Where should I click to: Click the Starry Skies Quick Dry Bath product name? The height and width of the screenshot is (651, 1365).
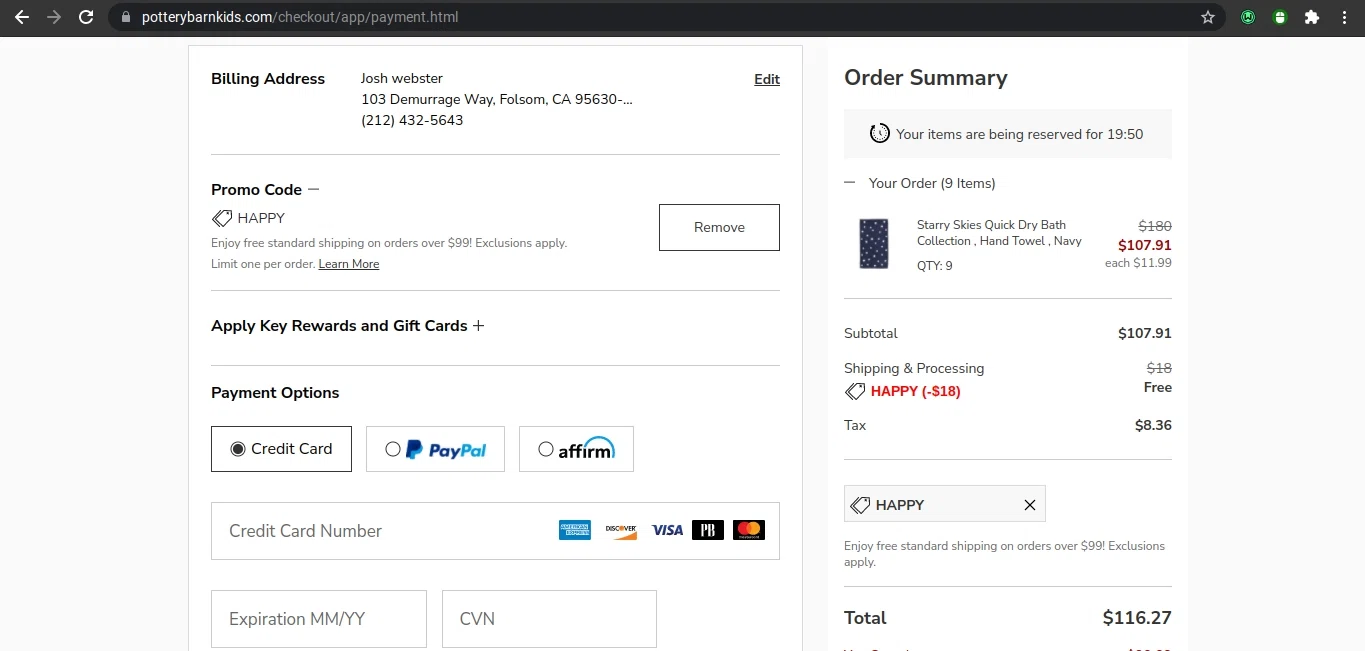coord(999,233)
